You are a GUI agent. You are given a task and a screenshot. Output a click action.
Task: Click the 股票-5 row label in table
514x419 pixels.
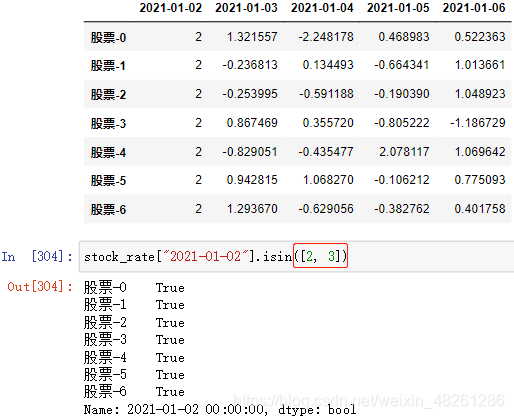coord(108,180)
